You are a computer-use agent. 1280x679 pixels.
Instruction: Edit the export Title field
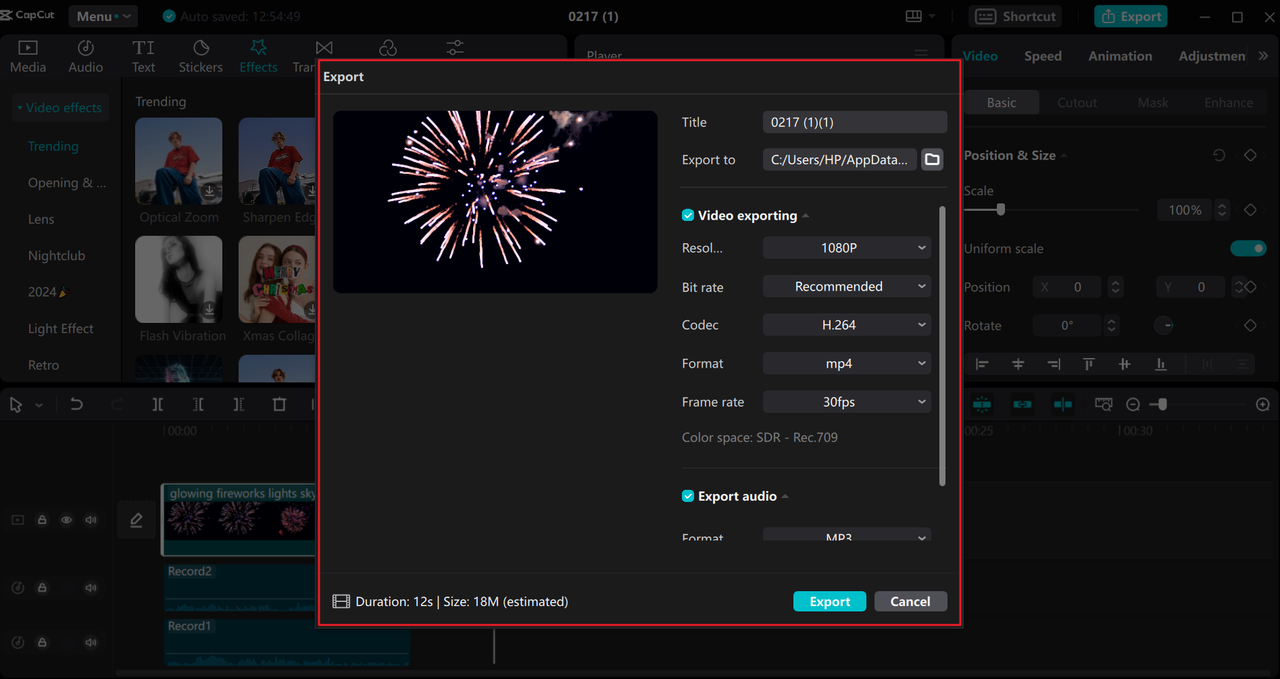click(855, 122)
